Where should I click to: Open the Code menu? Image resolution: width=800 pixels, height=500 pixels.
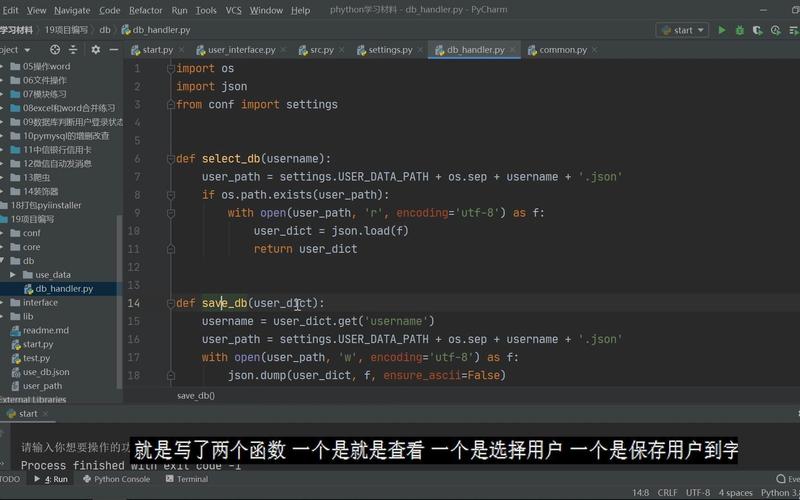(110, 10)
